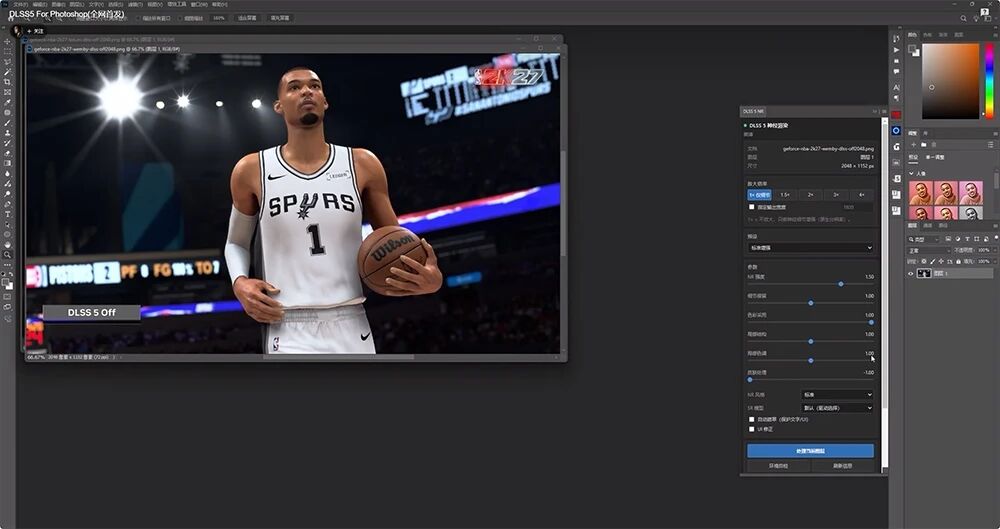Hide Layer 1 with the eye icon
1000x529 pixels.
[x=911, y=273]
